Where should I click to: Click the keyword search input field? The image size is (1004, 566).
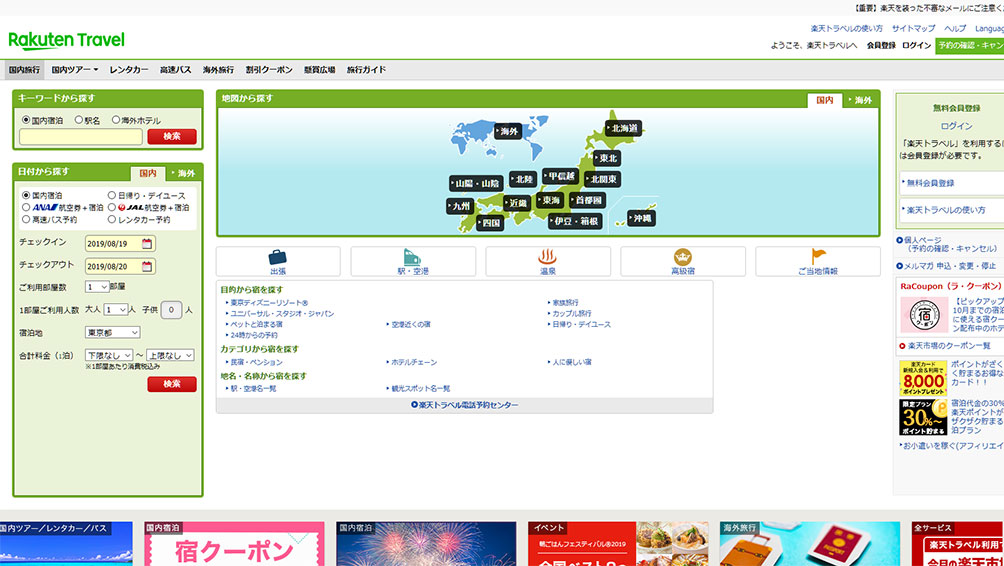point(80,137)
